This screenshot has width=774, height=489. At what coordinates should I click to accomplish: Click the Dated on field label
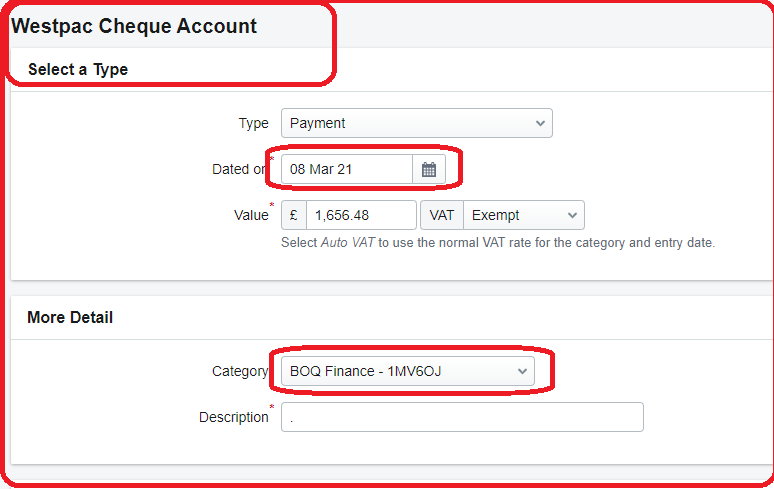[x=239, y=170]
